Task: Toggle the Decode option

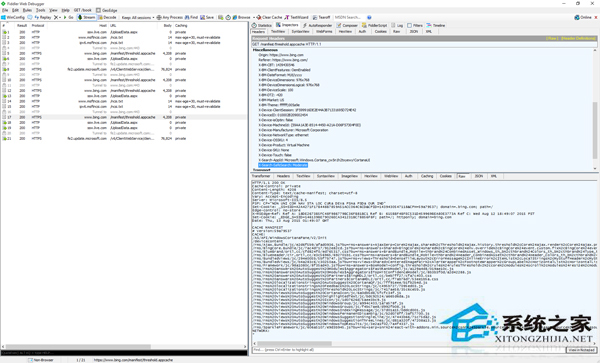Action: pyautogui.click(x=107, y=17)
